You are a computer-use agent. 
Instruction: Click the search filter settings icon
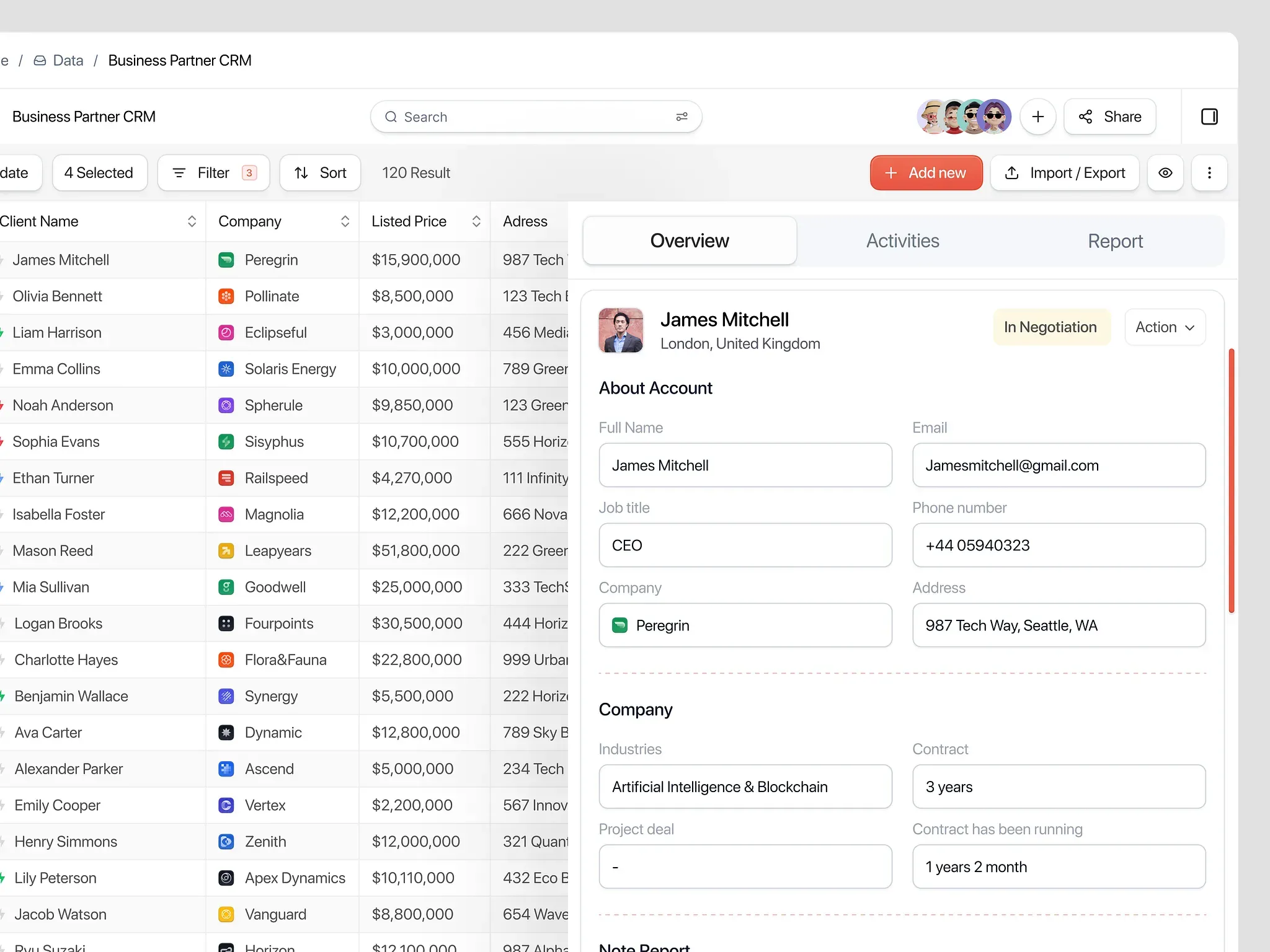[x=682, y=117]
